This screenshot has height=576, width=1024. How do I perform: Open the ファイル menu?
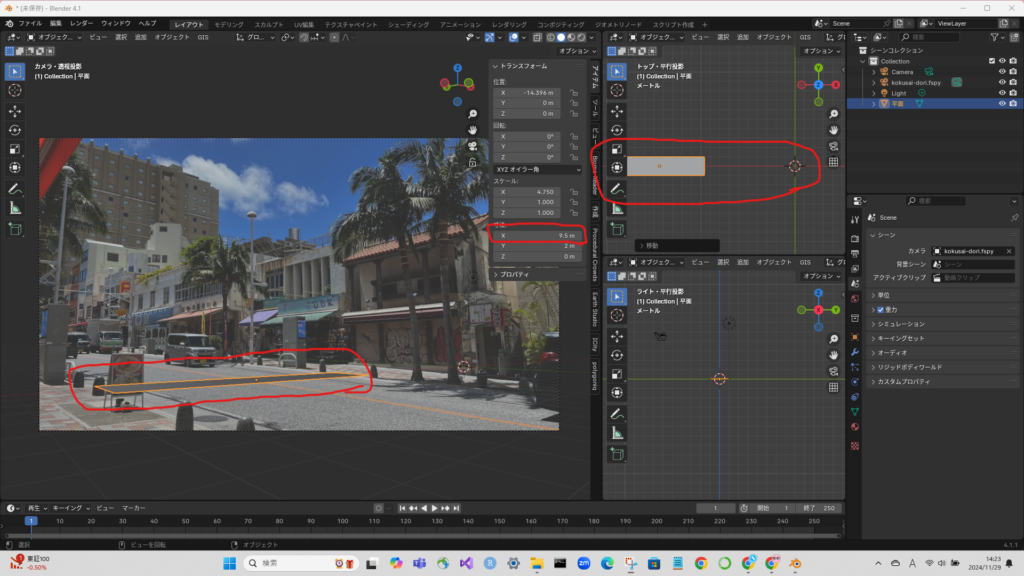tap(30, 23)
